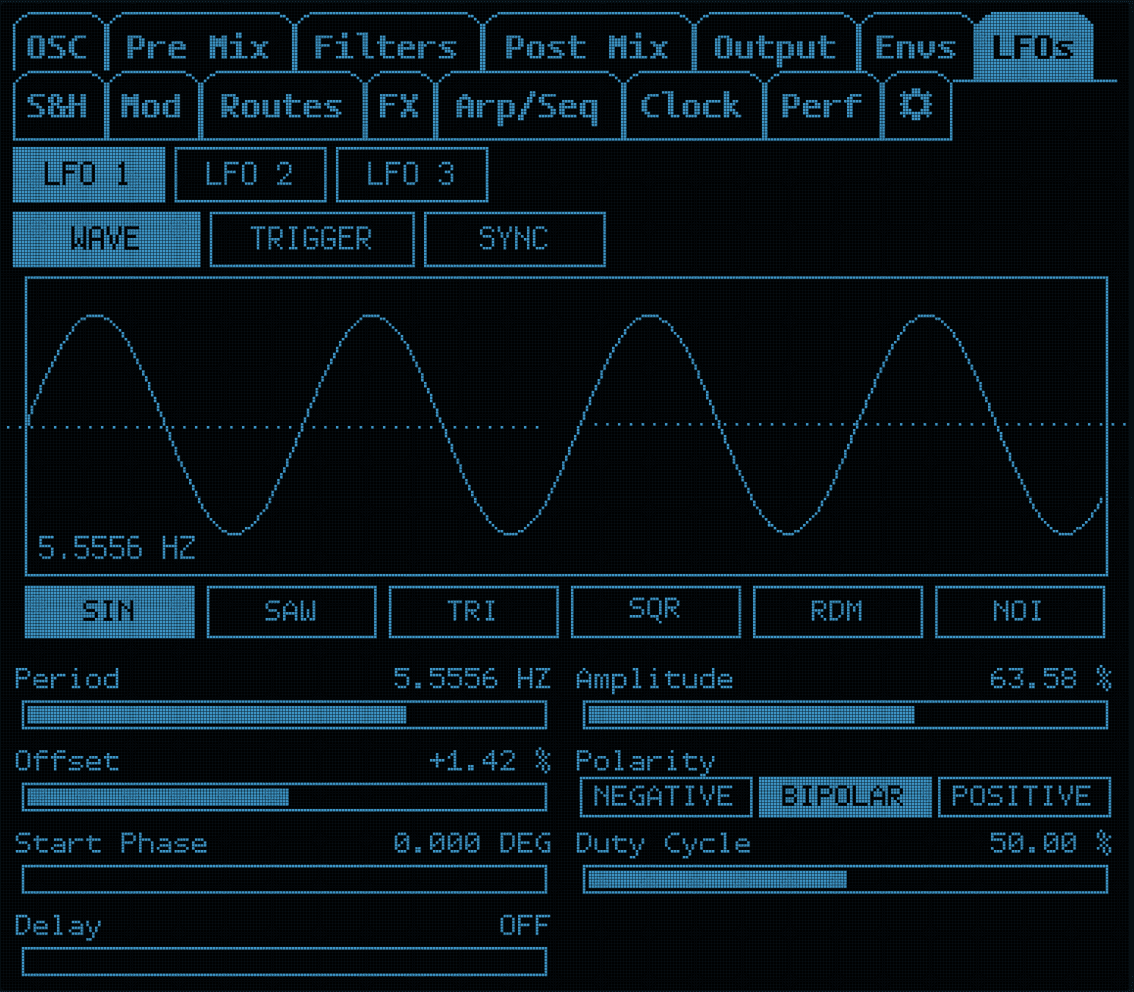Select the LFOs tab
This screenshot has width=1134, height=992.
click(x=1033, y=46)
